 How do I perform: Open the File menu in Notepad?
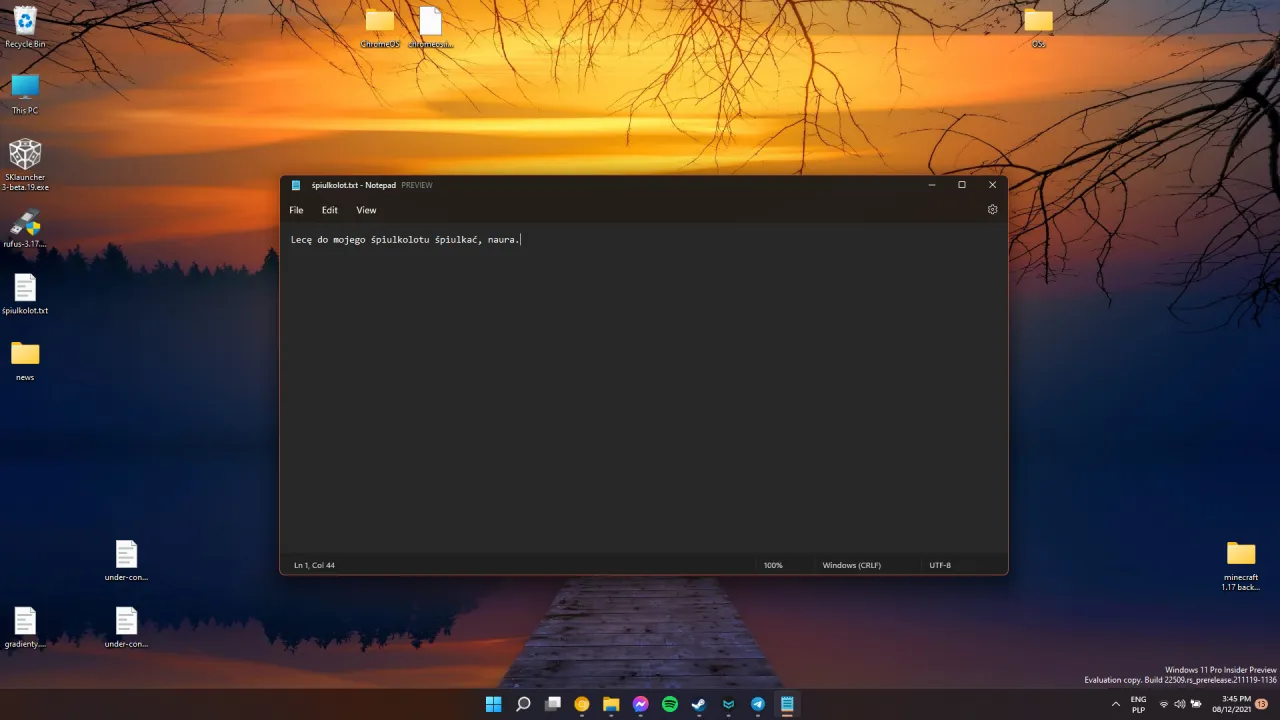pyautogui.click(x=296, y=210)
